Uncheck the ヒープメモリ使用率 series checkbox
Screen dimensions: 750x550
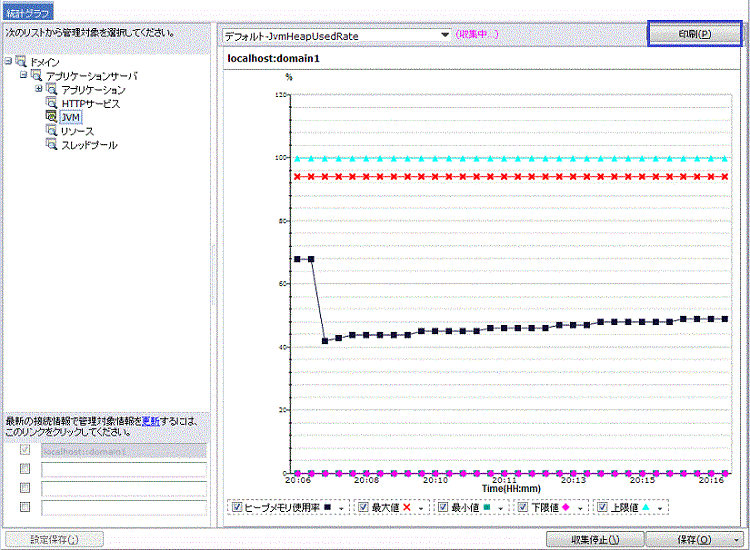(x=237, y=507)
